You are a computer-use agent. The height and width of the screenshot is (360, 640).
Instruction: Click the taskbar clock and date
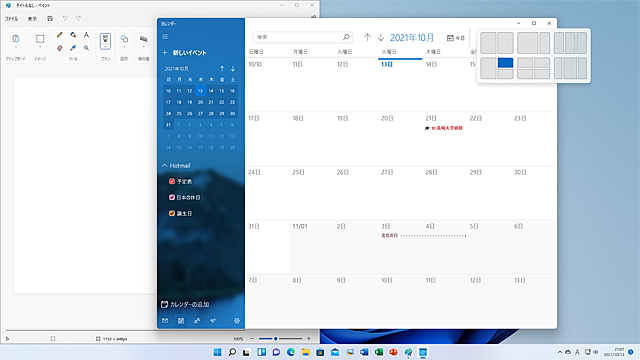(x=614, y=352)
